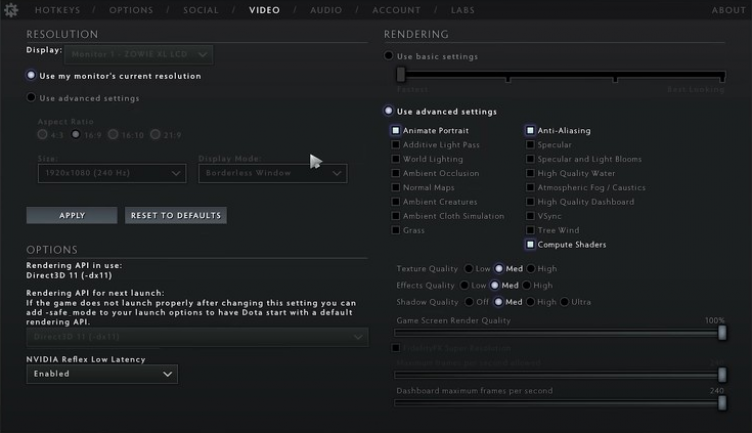This screenshot has width=752, height=433.
Task: Expand the resolution Size dropdown
Action: 111,173
